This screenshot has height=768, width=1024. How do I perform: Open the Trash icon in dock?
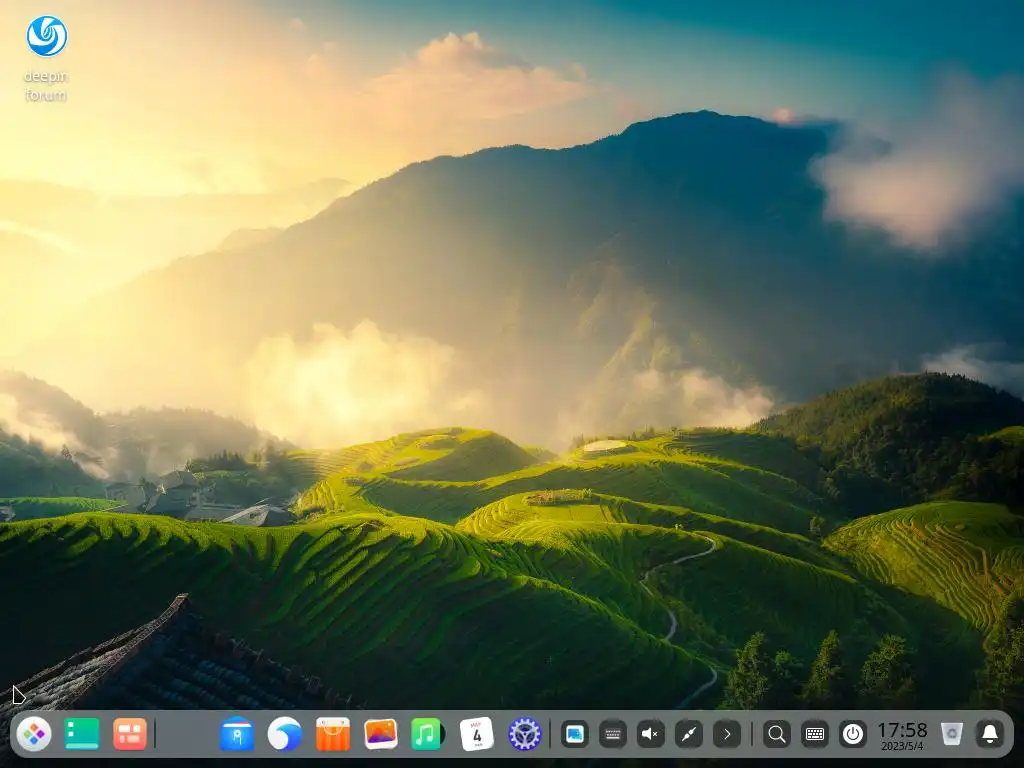point(952,734)
